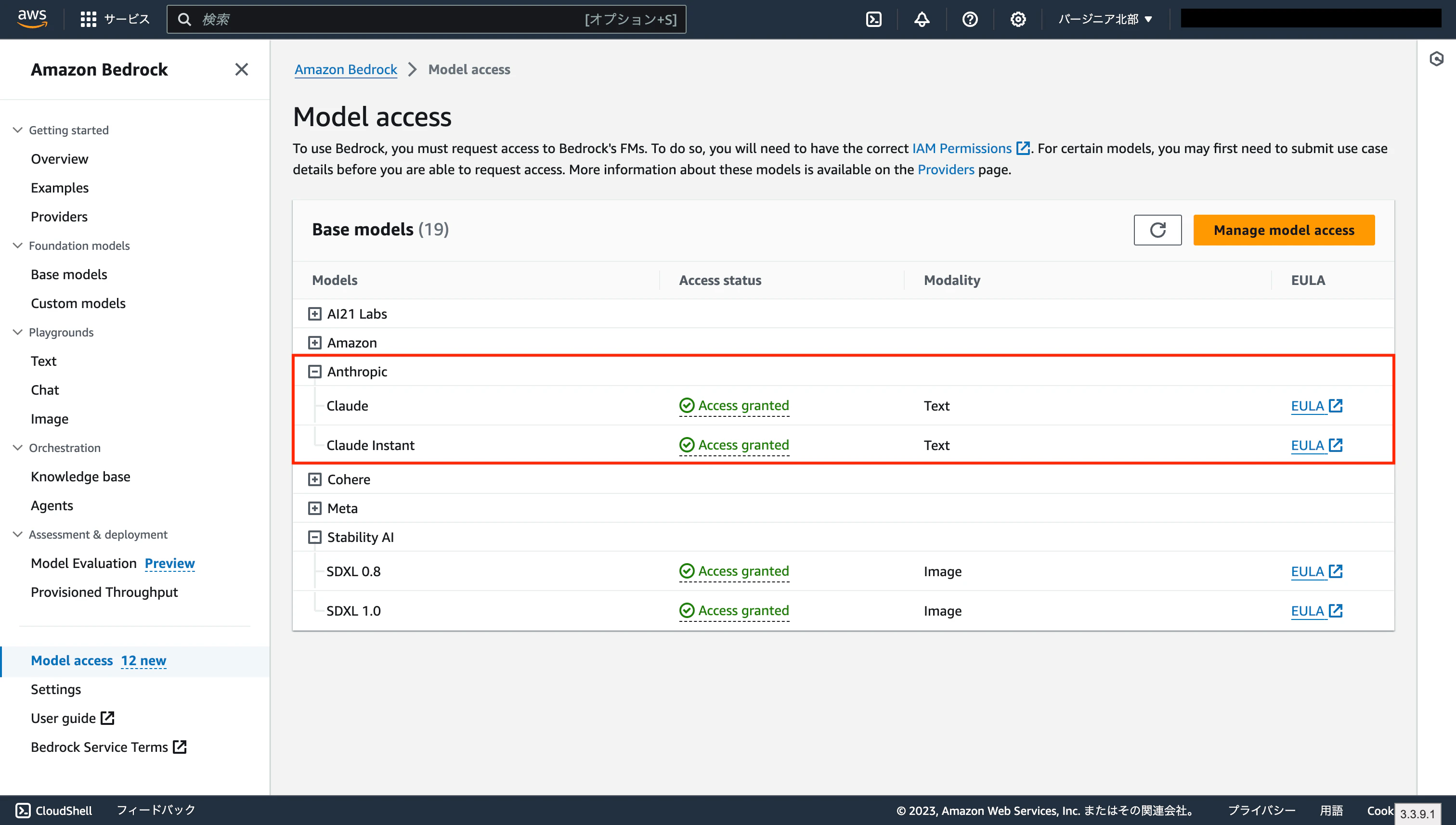Collapse the Stability AI provider row
1456x825 pixels.
coord(314,537)
